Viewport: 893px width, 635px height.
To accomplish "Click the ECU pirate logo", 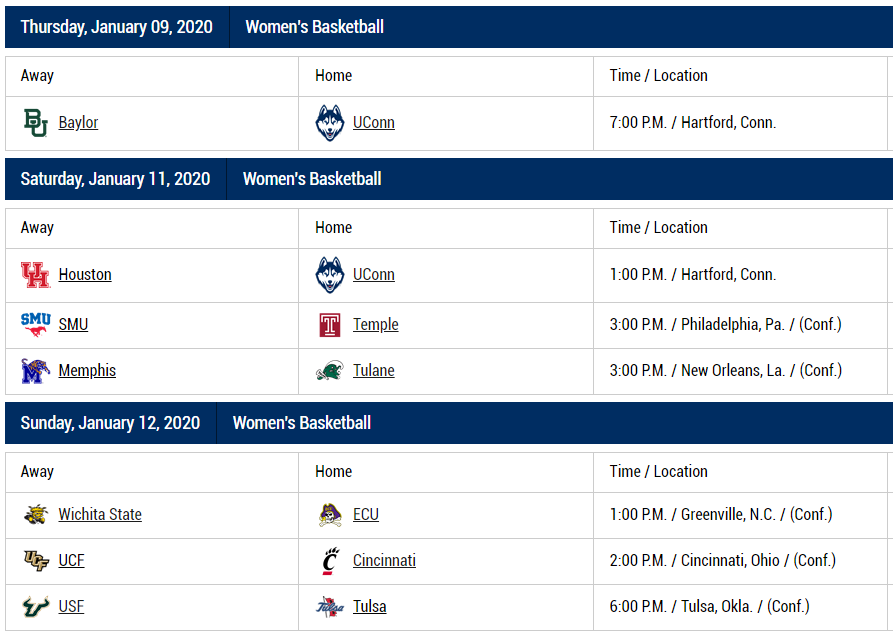I will click(x=330, y=515).
